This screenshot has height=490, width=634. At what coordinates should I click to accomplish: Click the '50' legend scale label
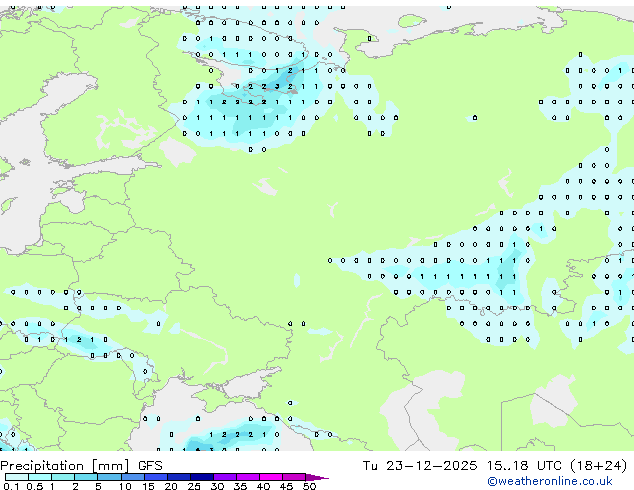(309, 486)
